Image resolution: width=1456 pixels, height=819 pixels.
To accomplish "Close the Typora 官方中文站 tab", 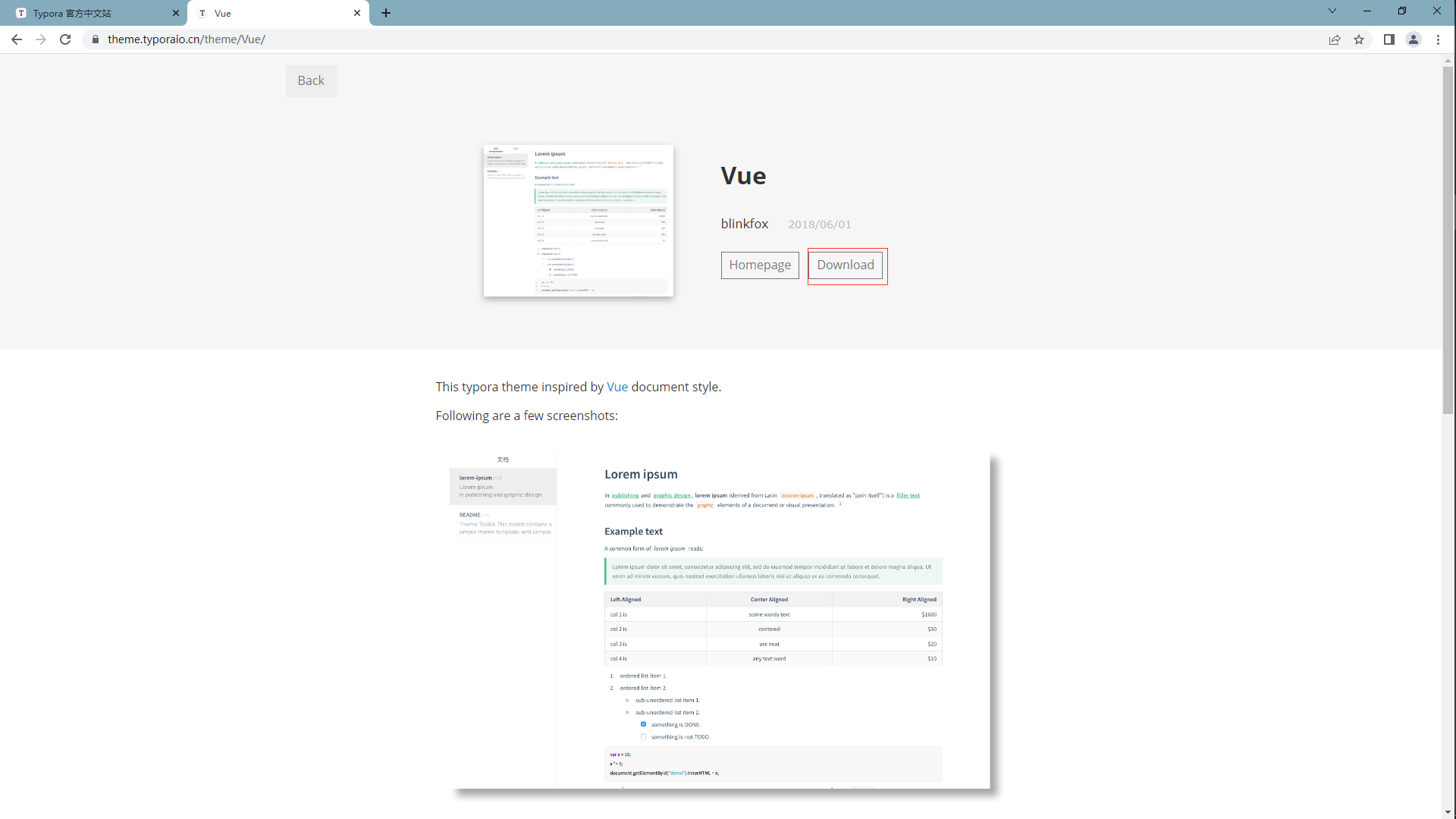I will [176, 13].
